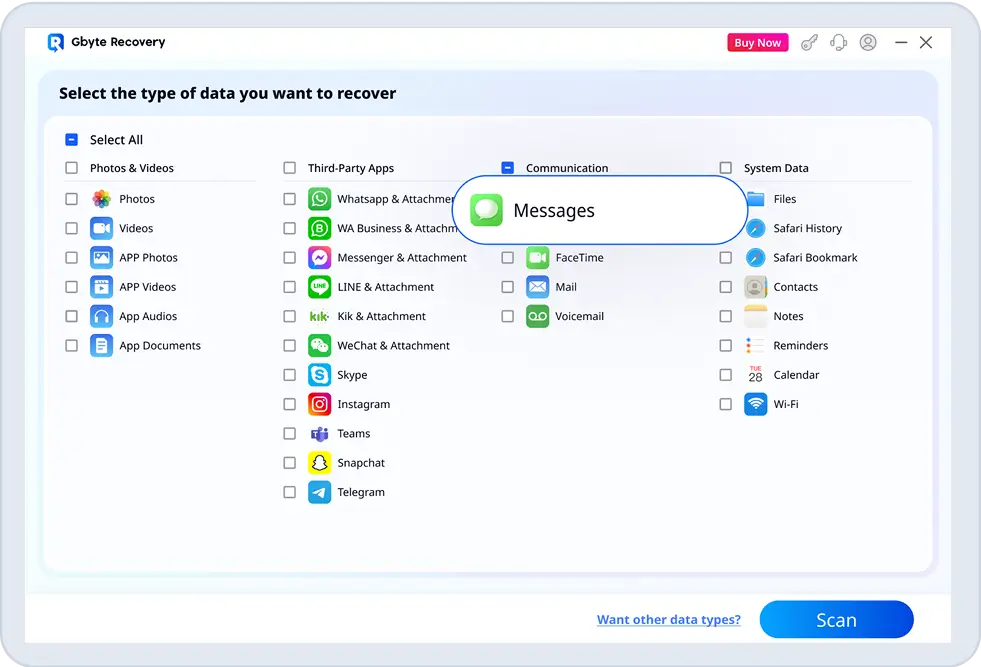The width and height of the screenshot is (981, 667).
Task: Check the Third-Party Apps category checkbox
Action: [x=290, y=168]
